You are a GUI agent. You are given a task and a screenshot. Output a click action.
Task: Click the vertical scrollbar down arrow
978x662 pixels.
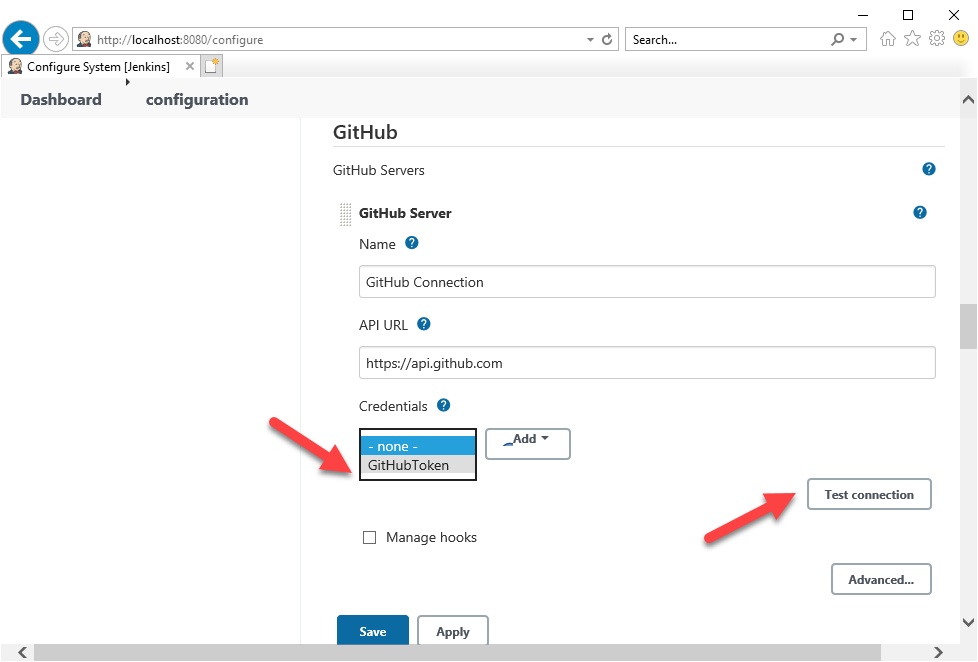click(x=969, y=622)
